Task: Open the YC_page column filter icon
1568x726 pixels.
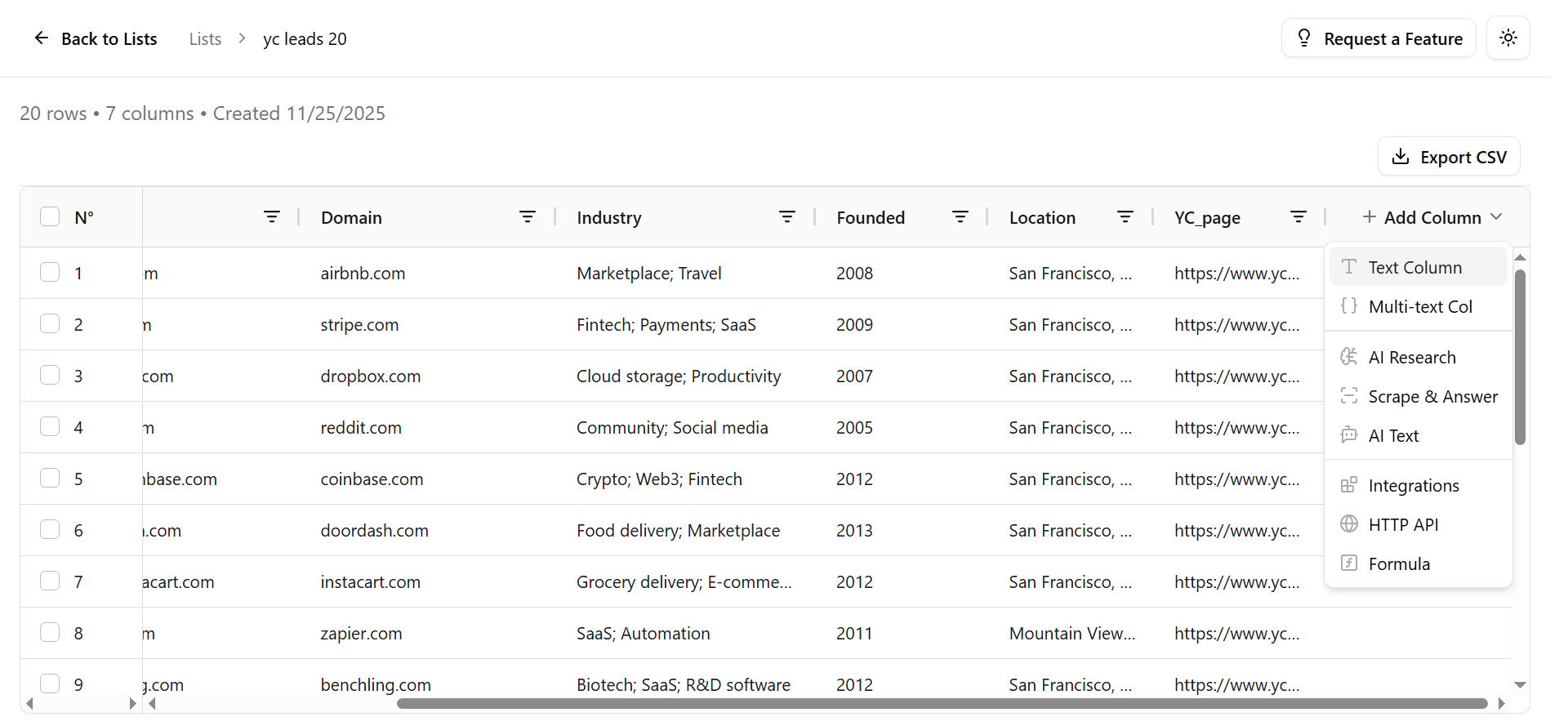Action: (x=1298, y=217)
